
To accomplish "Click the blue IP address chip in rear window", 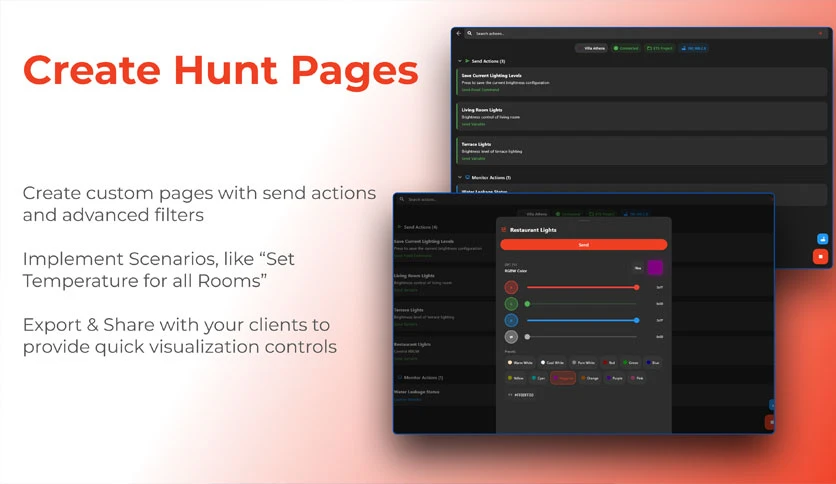I will tap(694, 48).
